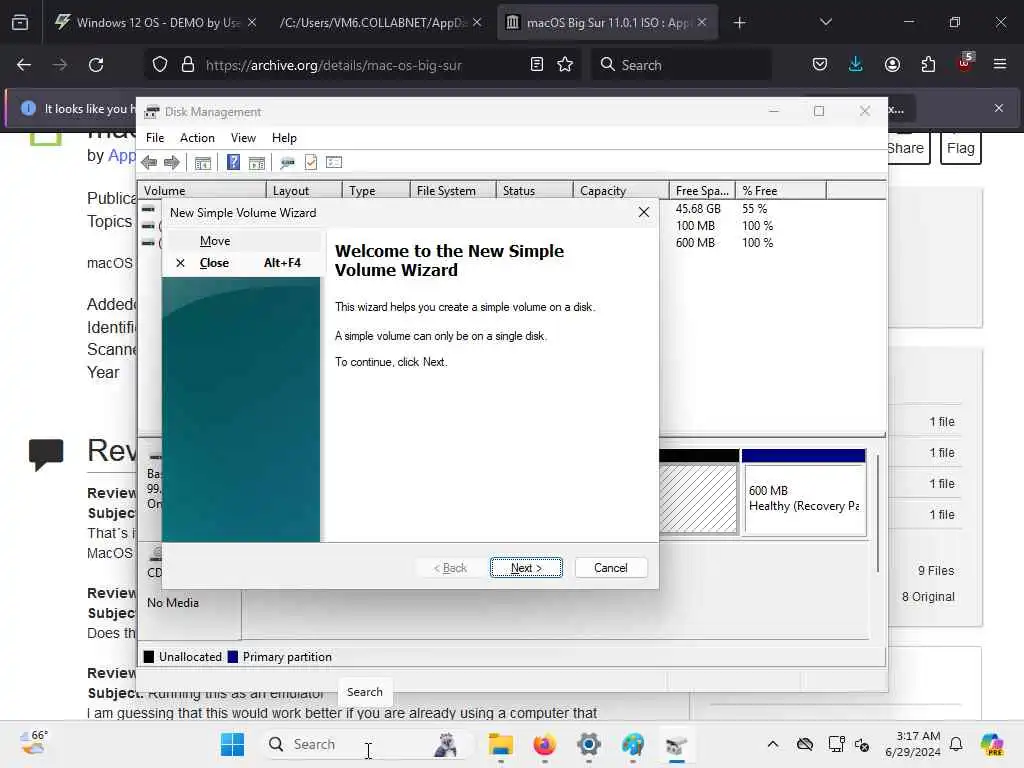Open the Action menu in Disk Management
The width and height of the screenshot is (1024, 768).
click(197, 138)
